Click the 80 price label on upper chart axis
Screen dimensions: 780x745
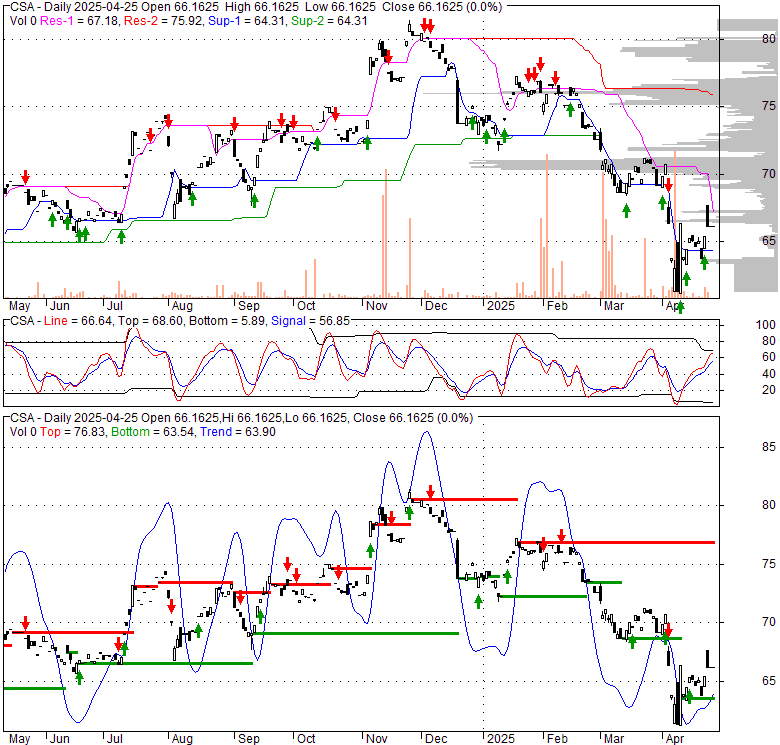coord(769,38)
